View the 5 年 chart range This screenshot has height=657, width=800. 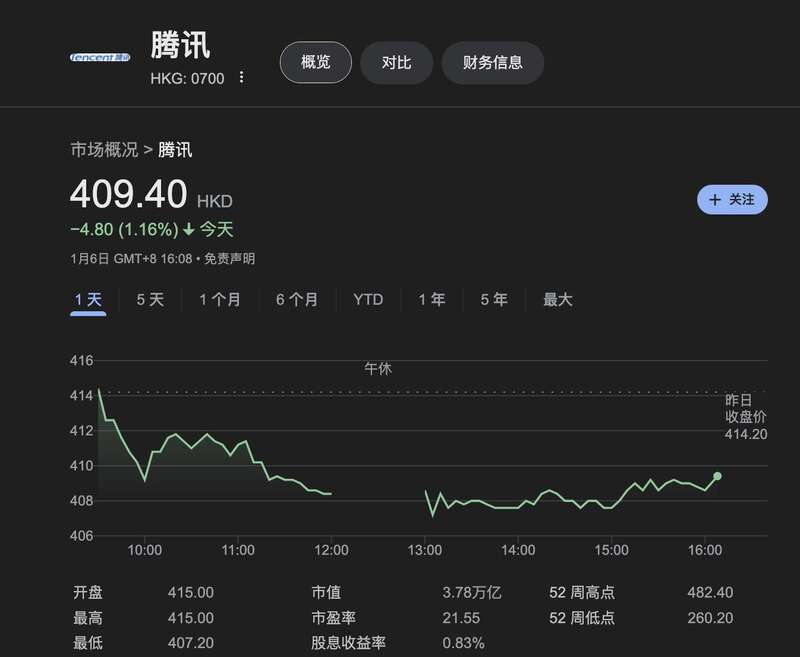click(x=494, y=299)
